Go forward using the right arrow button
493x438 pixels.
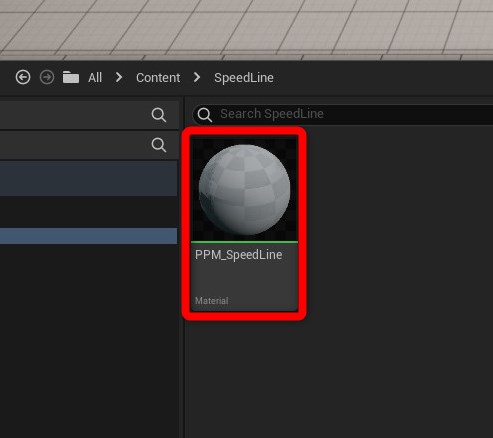47,77
